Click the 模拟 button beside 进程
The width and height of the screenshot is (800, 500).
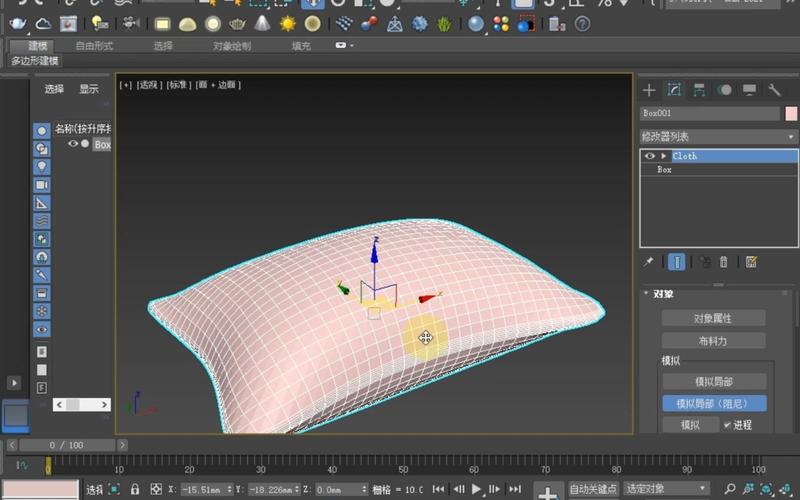691,425
